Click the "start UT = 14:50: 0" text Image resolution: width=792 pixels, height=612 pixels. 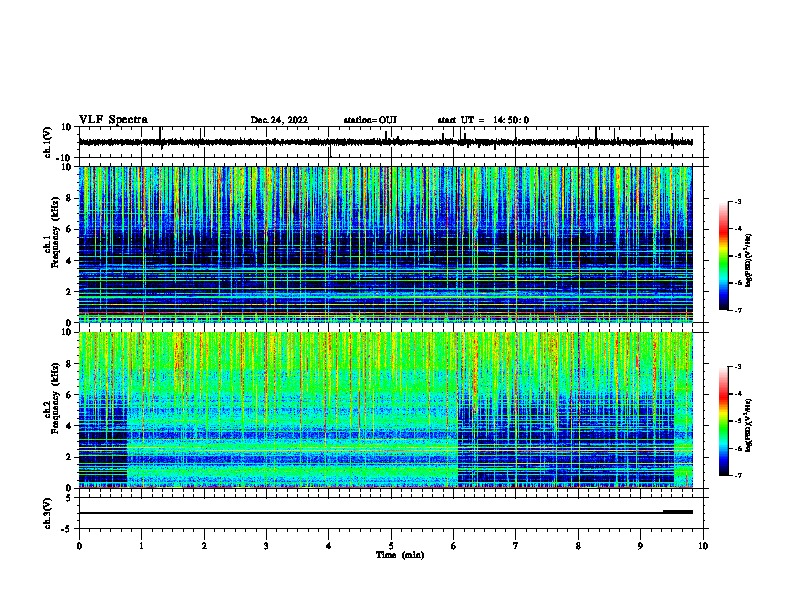coord(483,120)
